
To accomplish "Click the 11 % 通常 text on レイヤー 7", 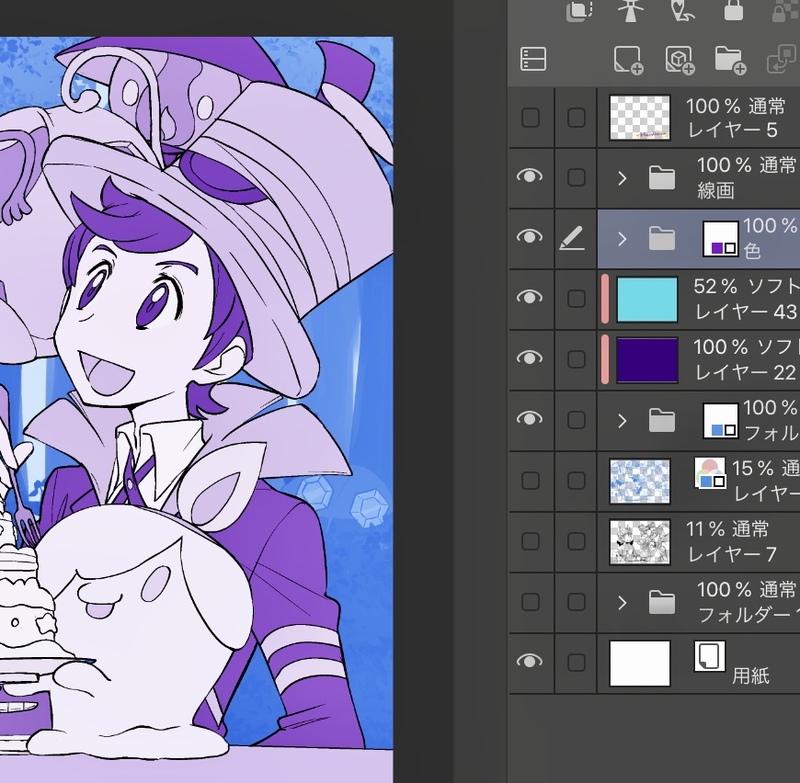I will pos(727,529).
